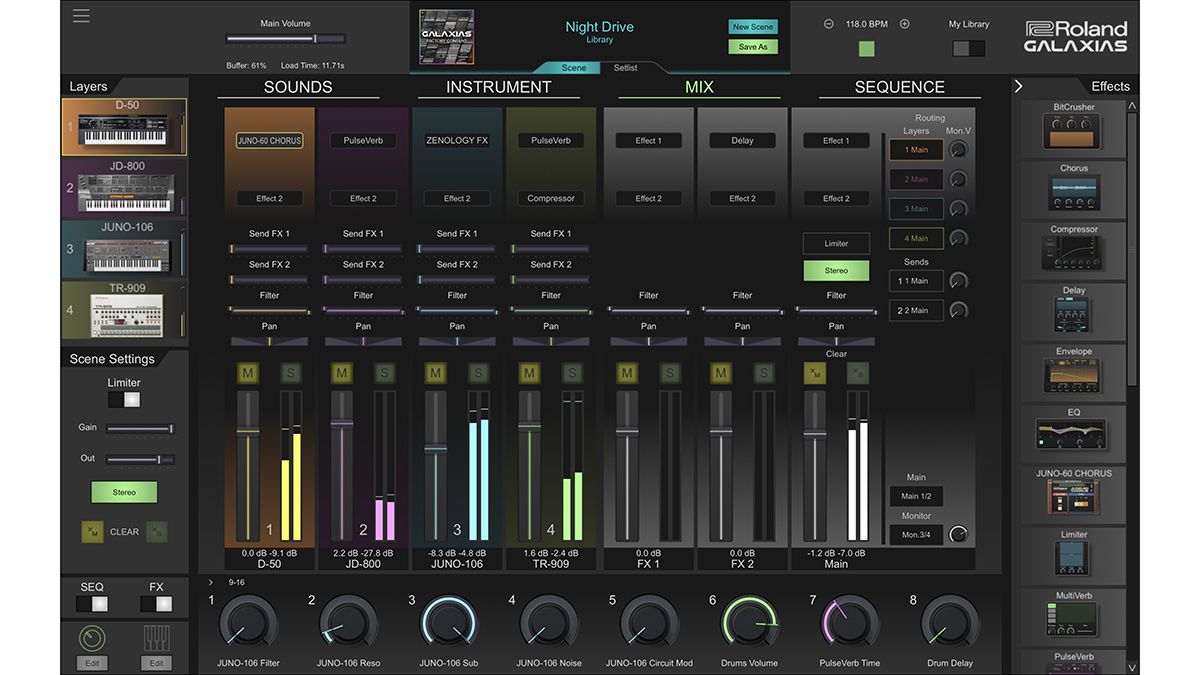
Task: Adjust the Main Volume slider
Action: click(x=286, y=39)
